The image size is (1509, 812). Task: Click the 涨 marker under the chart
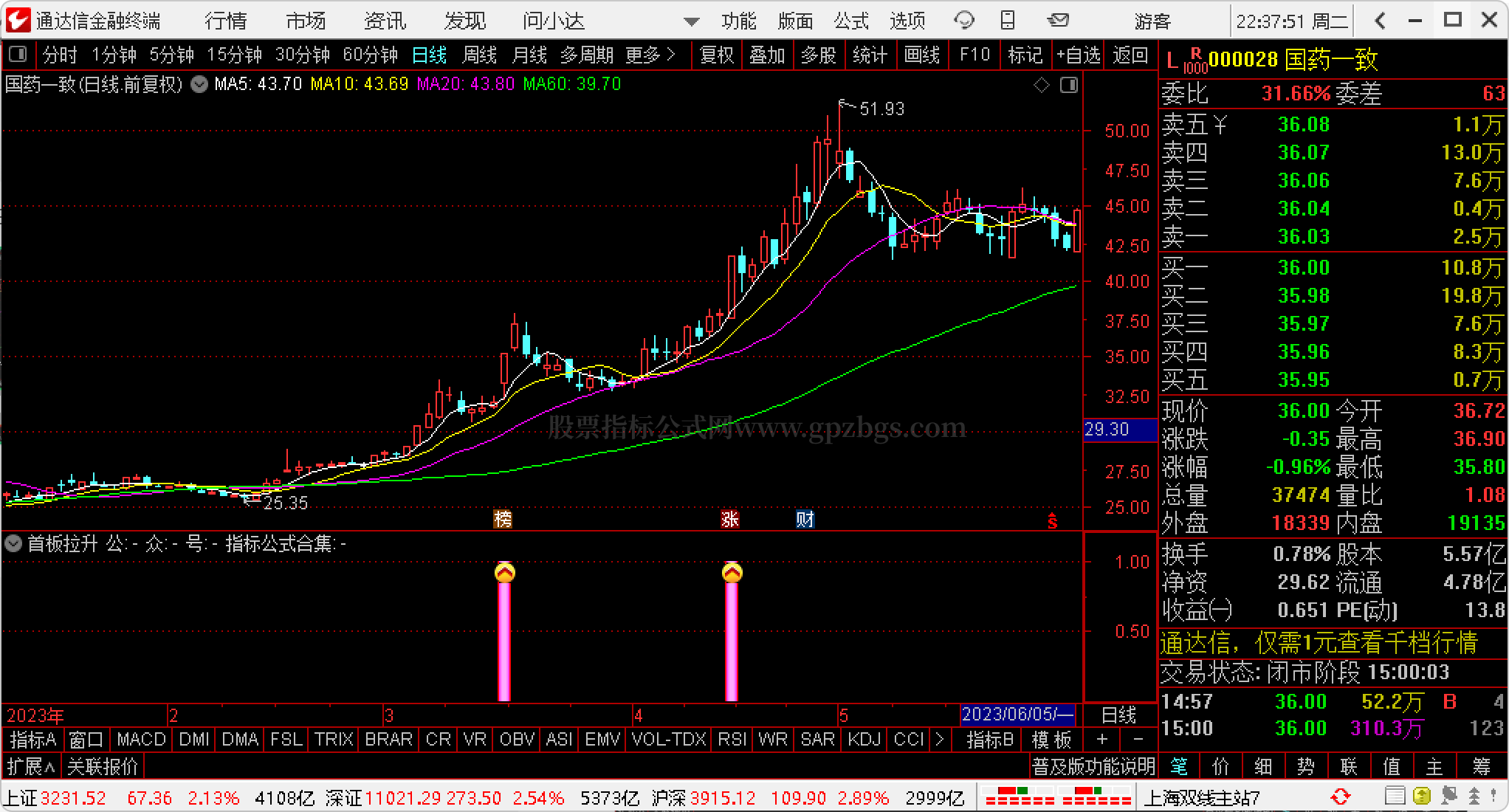point(729,520)
